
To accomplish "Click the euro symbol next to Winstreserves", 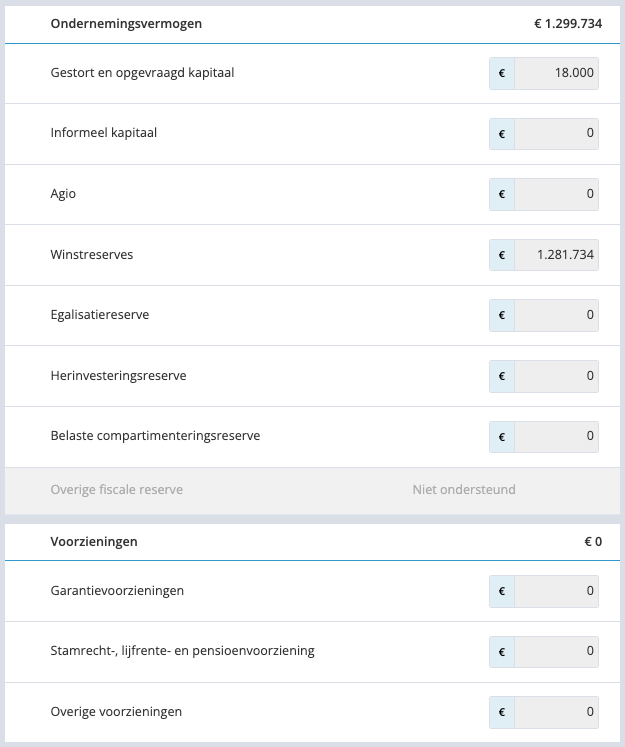I will (x=502, y=255).
